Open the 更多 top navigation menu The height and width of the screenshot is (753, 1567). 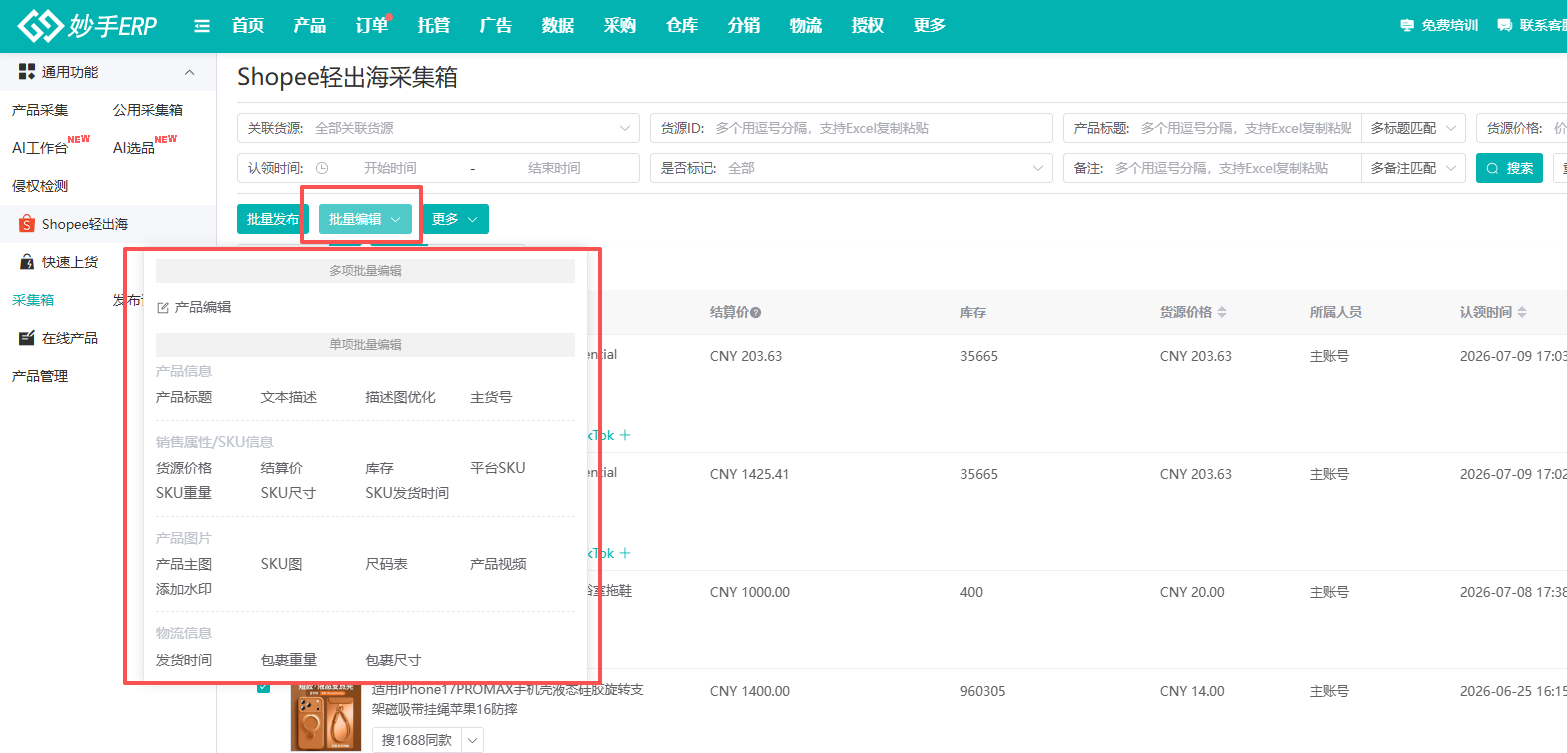tap(930, 26)
